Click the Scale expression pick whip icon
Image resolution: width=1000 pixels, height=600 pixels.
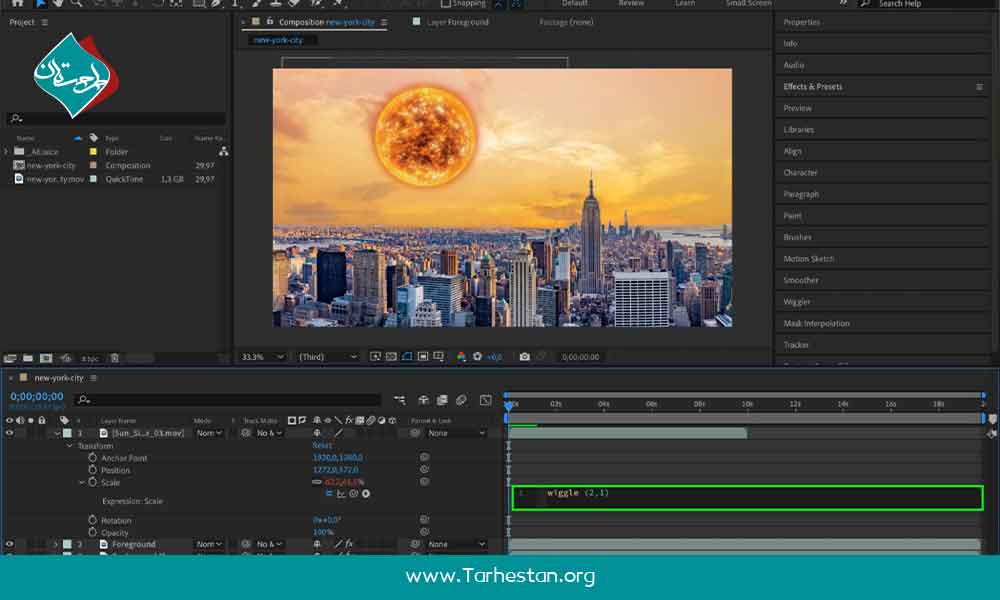pos(354,493)
